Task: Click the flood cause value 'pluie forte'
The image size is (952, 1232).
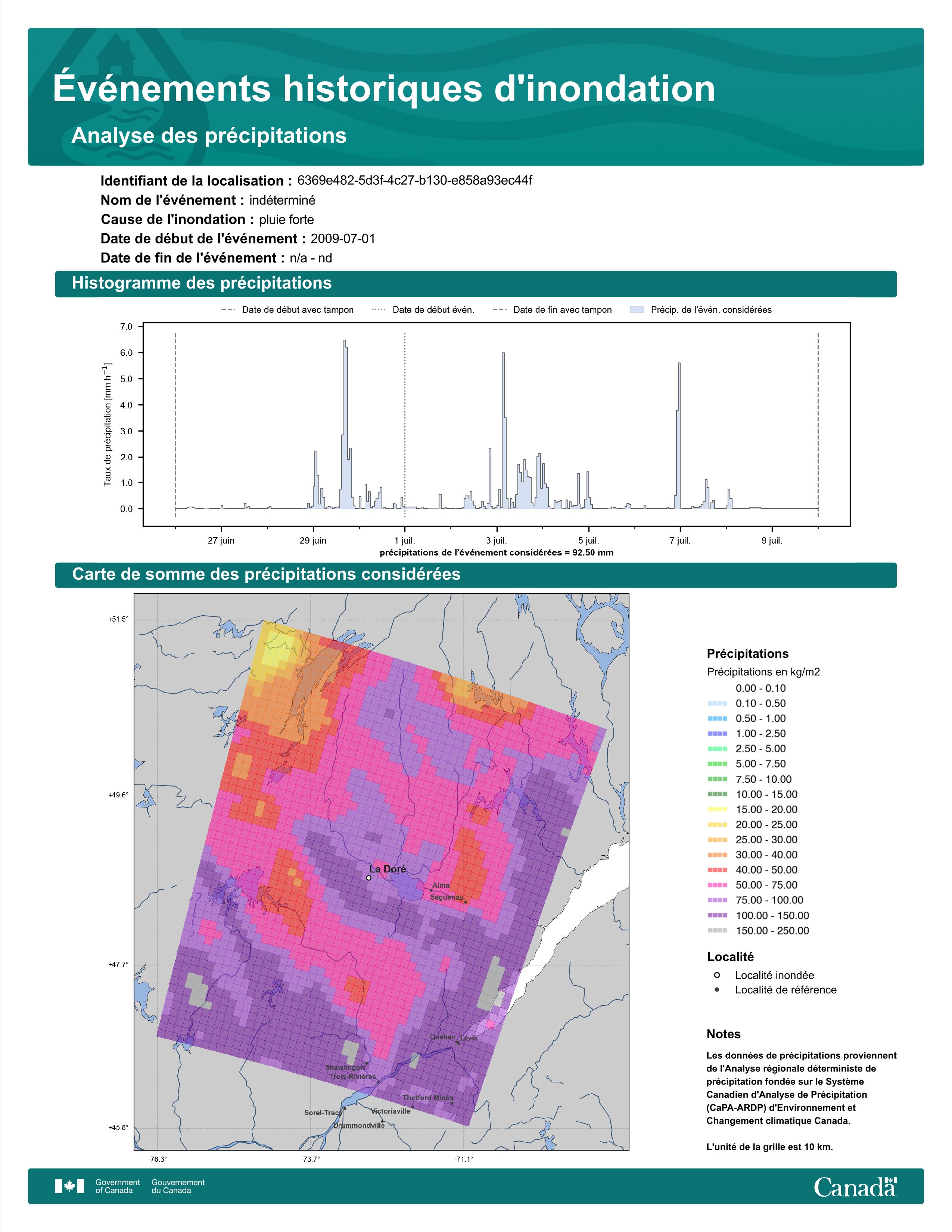Action: 286,220
